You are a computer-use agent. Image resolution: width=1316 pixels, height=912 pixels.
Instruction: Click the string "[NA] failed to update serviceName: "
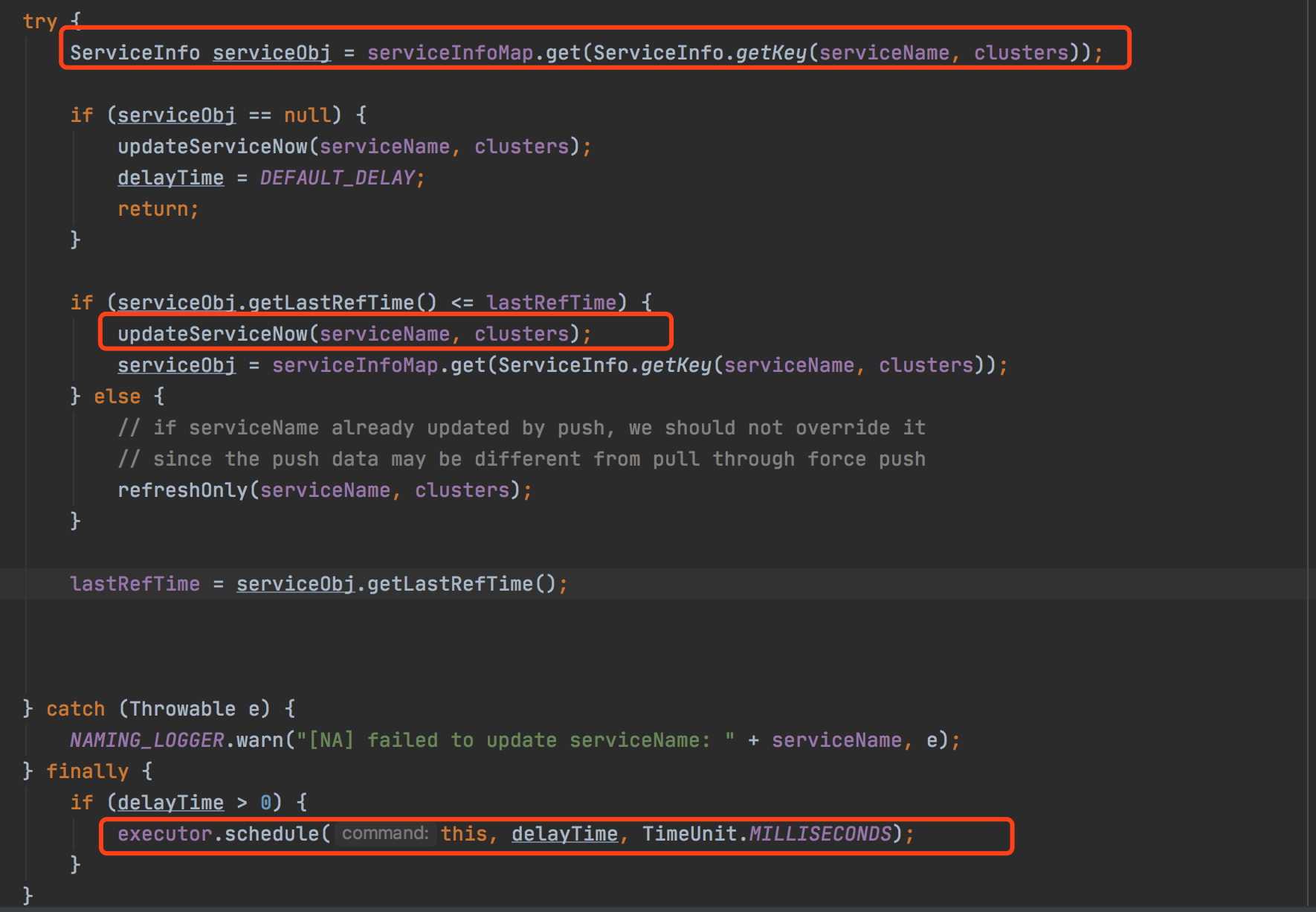pyautogui.click(x=515, y=740)
